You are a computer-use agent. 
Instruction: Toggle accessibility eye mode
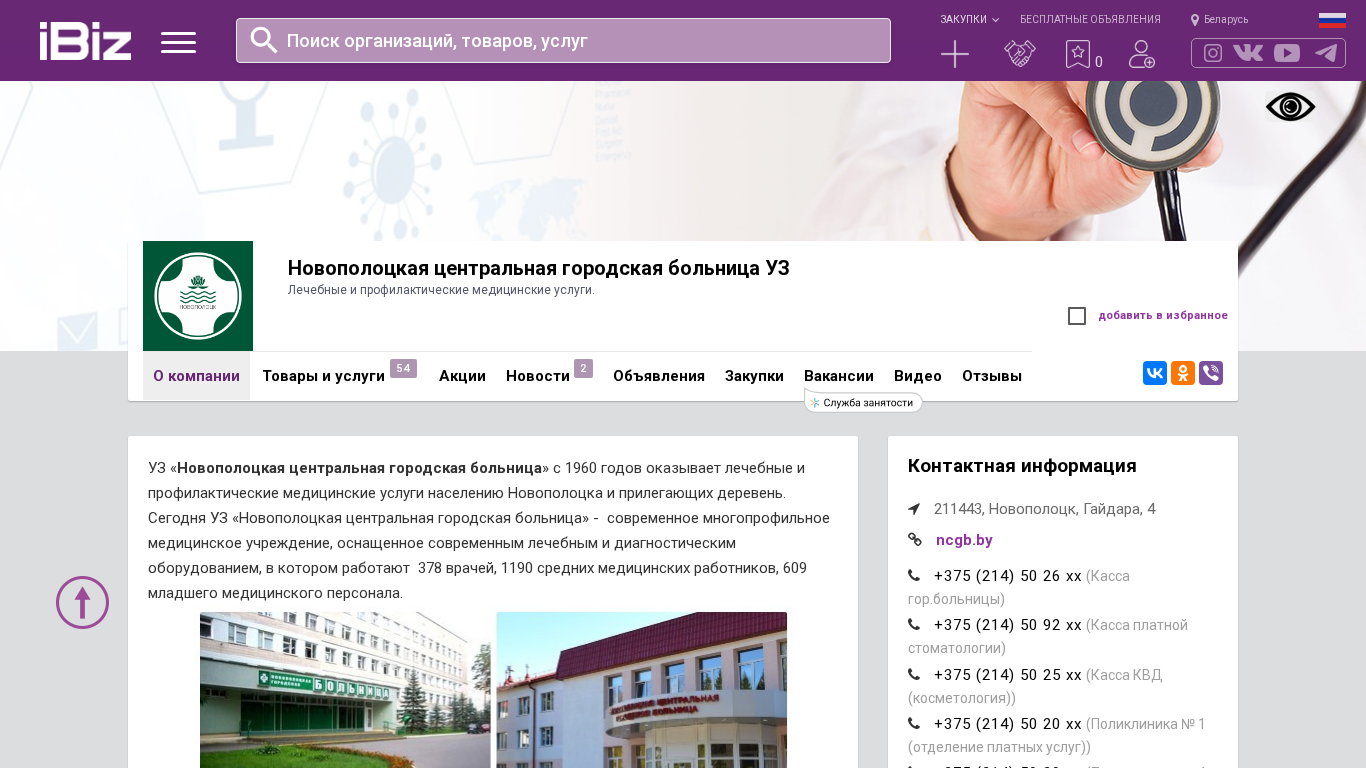click(1290, 107)
